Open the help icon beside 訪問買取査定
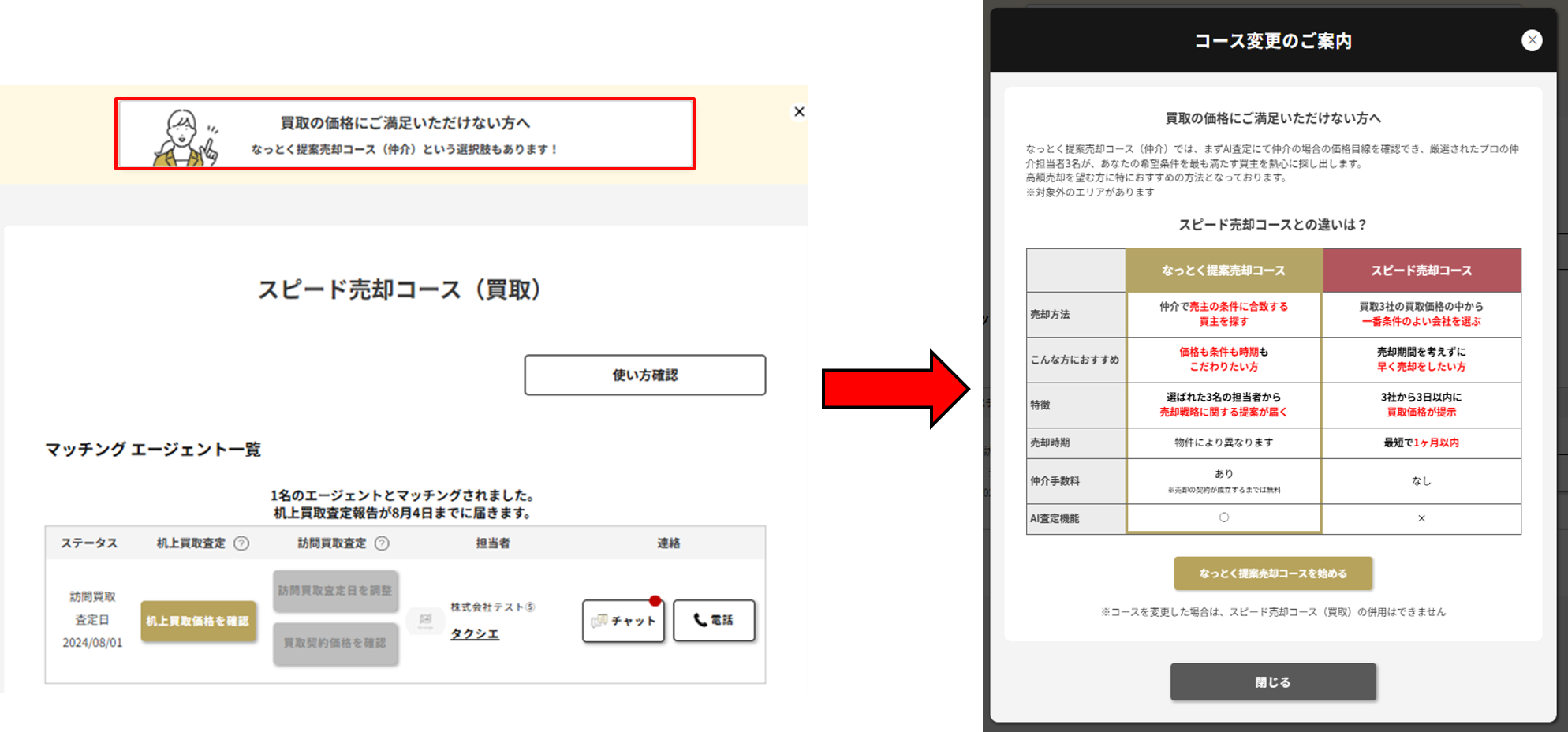This screenshot has height=732, width=1568. (382, 543)
